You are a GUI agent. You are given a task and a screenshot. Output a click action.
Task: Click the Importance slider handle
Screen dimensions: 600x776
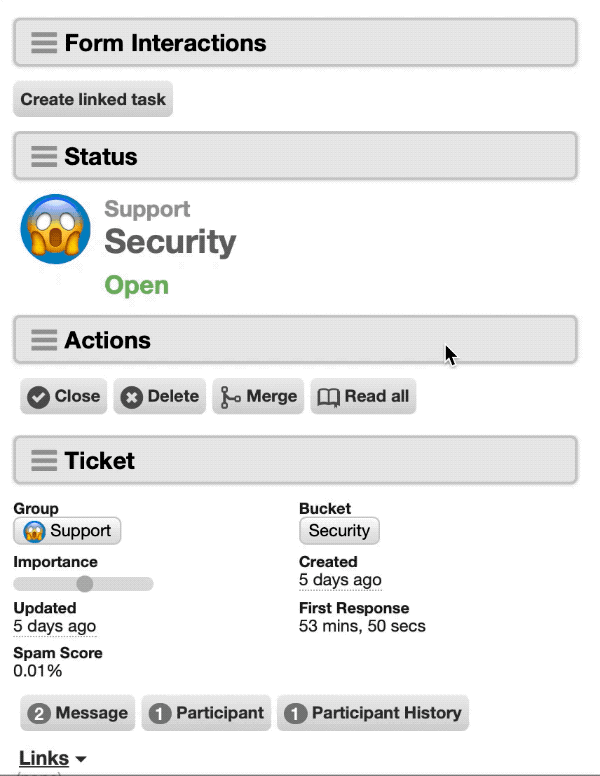tap(85, 584)
